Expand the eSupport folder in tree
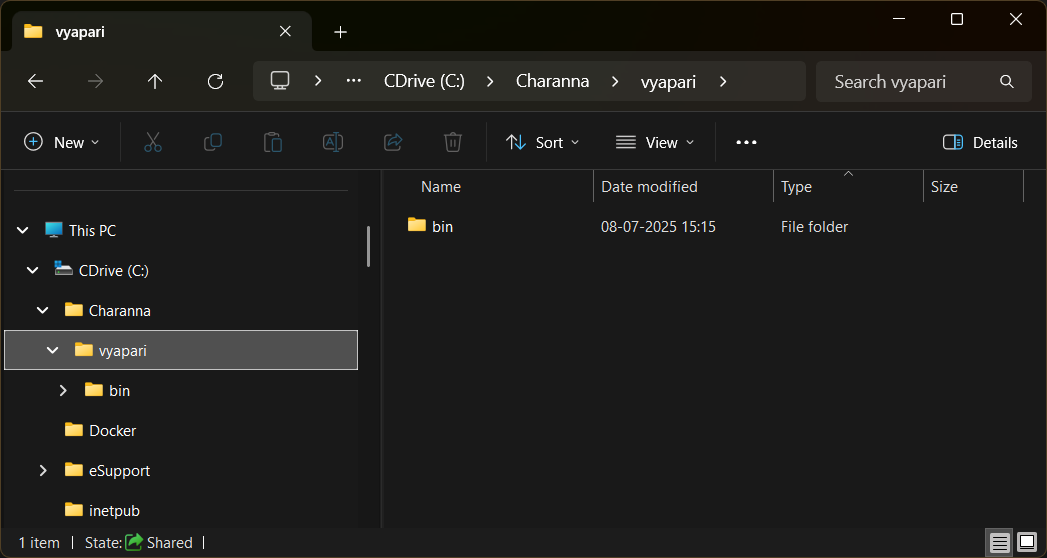Screen dimensions: 1047x558 click(x=43, y=471)
